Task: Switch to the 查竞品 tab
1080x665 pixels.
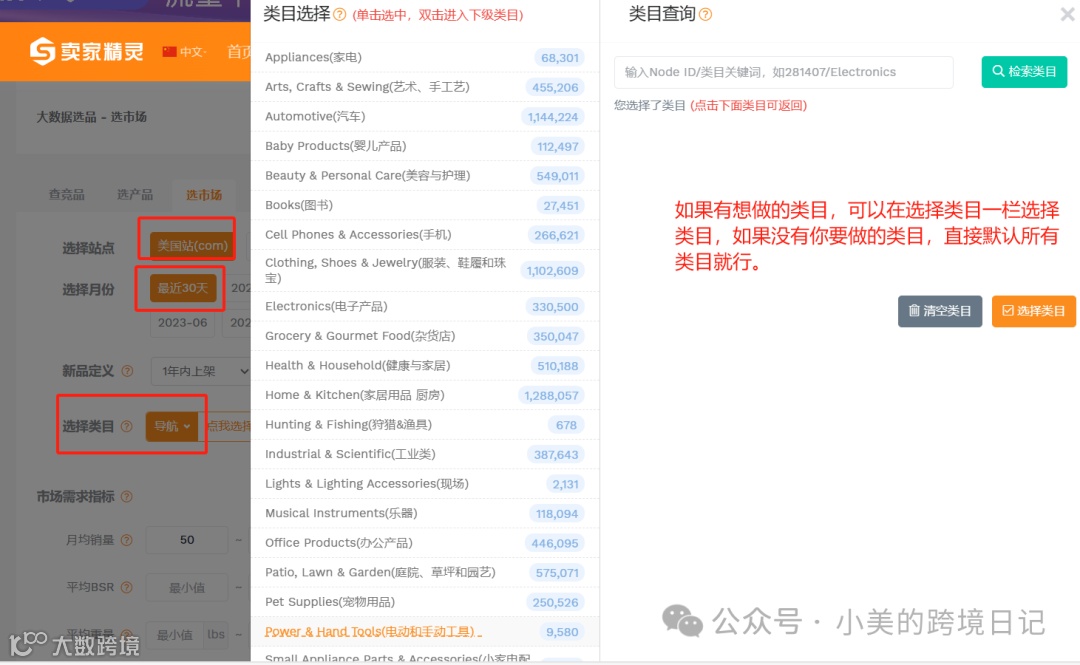Action: [x=67, y=194]
